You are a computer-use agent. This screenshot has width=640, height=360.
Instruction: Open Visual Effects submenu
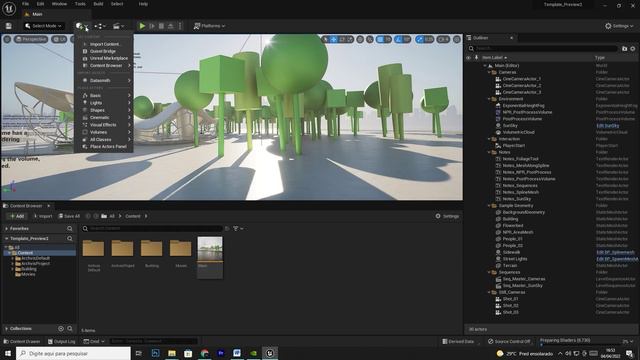click(x=104, y=125)
